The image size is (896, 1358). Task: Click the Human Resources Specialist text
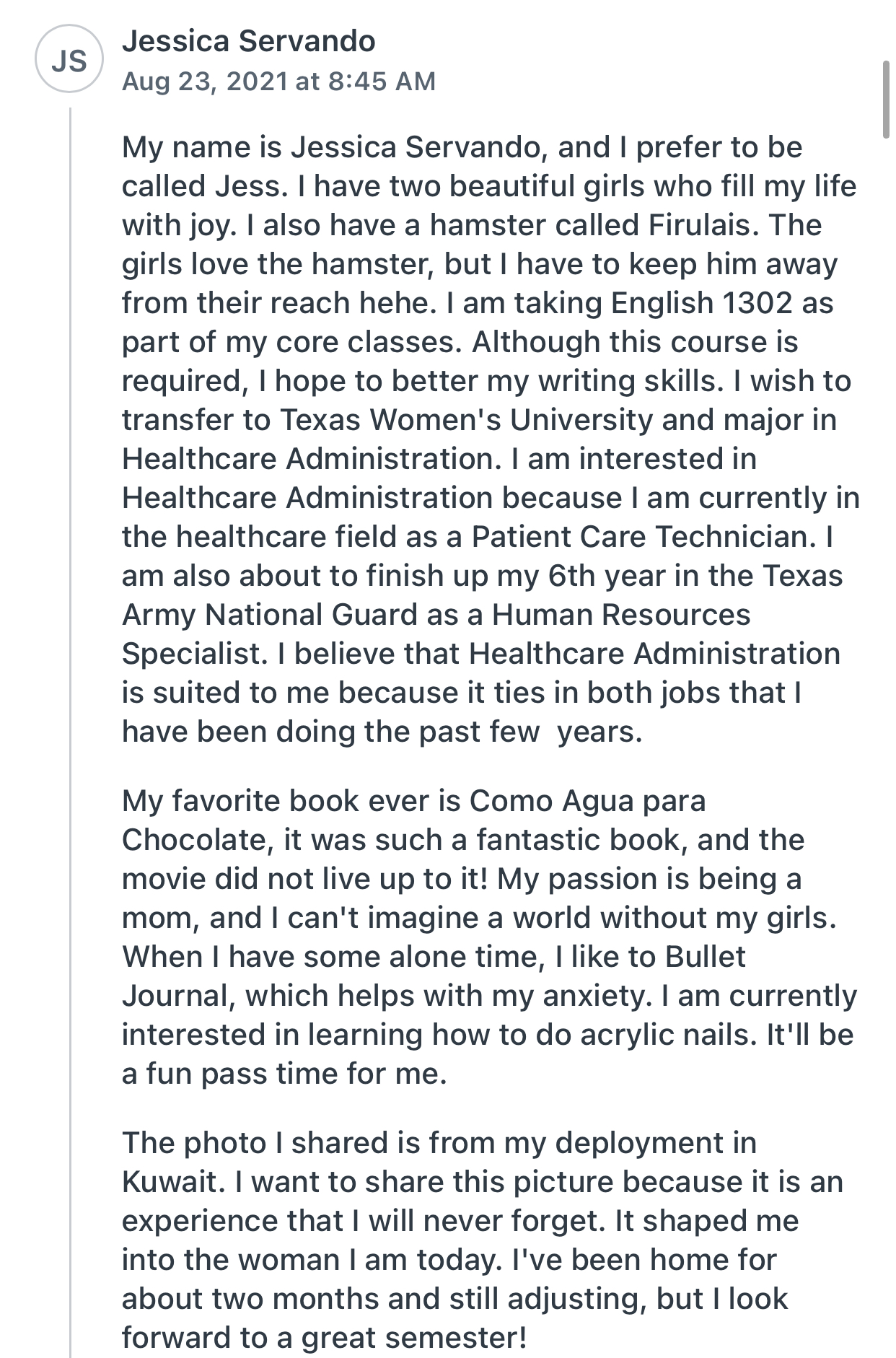[x=436, y=634]
